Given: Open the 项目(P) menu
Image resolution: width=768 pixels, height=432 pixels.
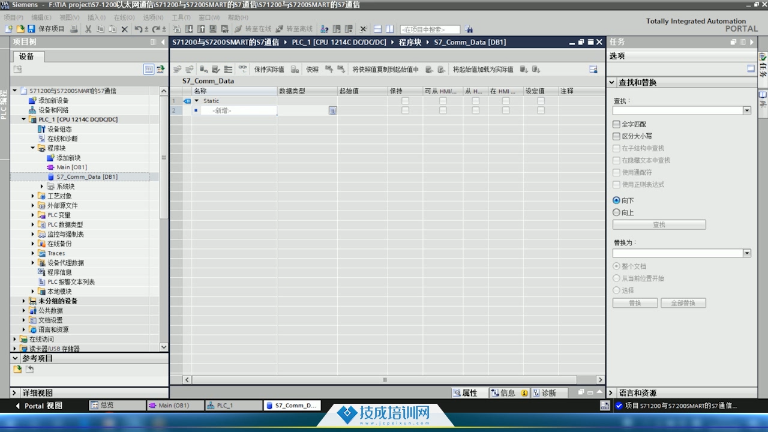Looking at the screenshot, I should 13,18.
